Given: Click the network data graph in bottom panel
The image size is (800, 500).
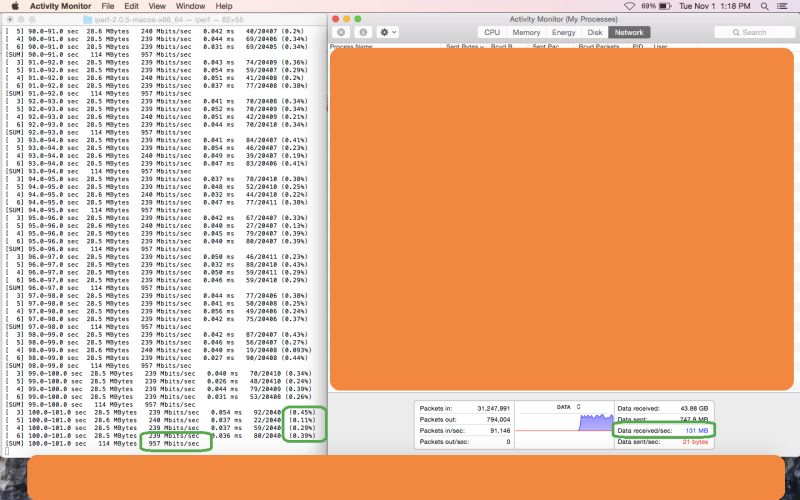Looking at the screenshot, I should click(564, 425).
